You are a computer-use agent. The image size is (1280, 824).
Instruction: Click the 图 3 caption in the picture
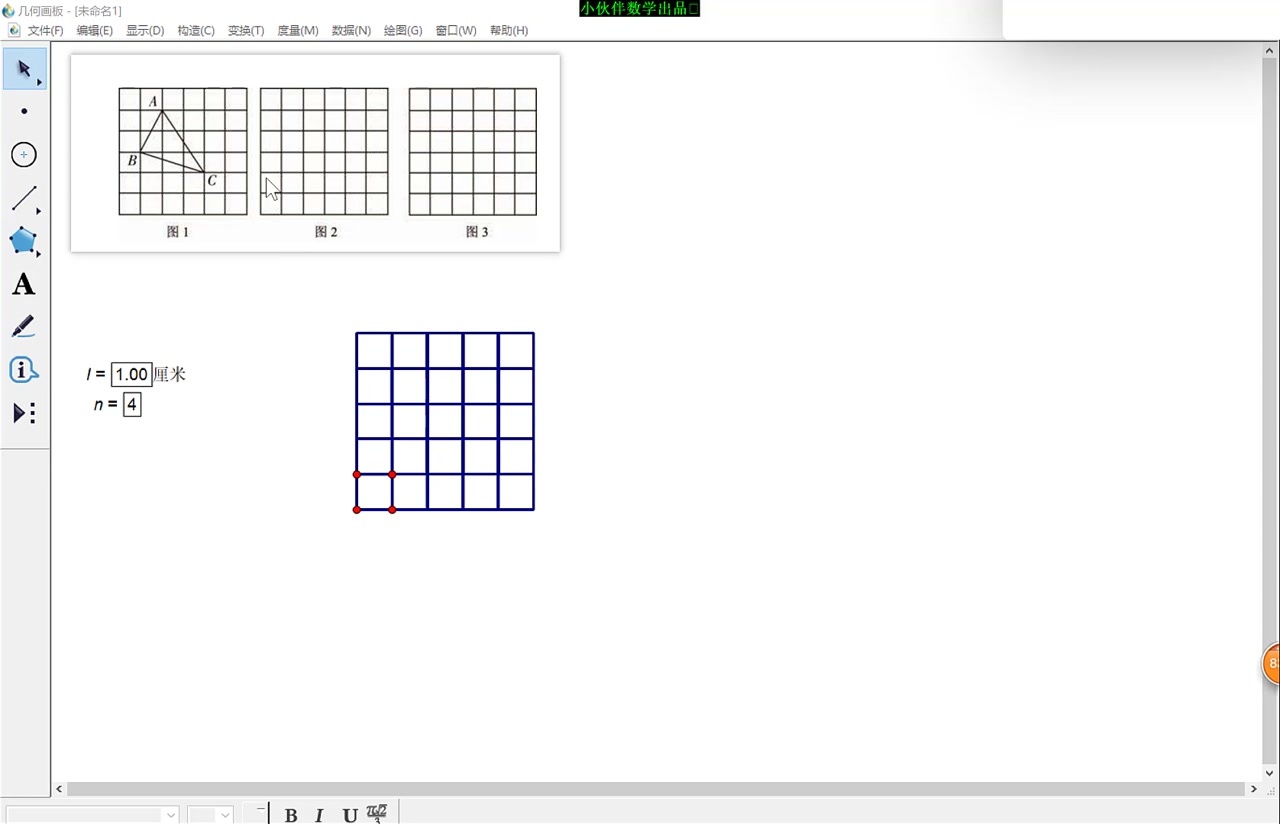(477, 231)
